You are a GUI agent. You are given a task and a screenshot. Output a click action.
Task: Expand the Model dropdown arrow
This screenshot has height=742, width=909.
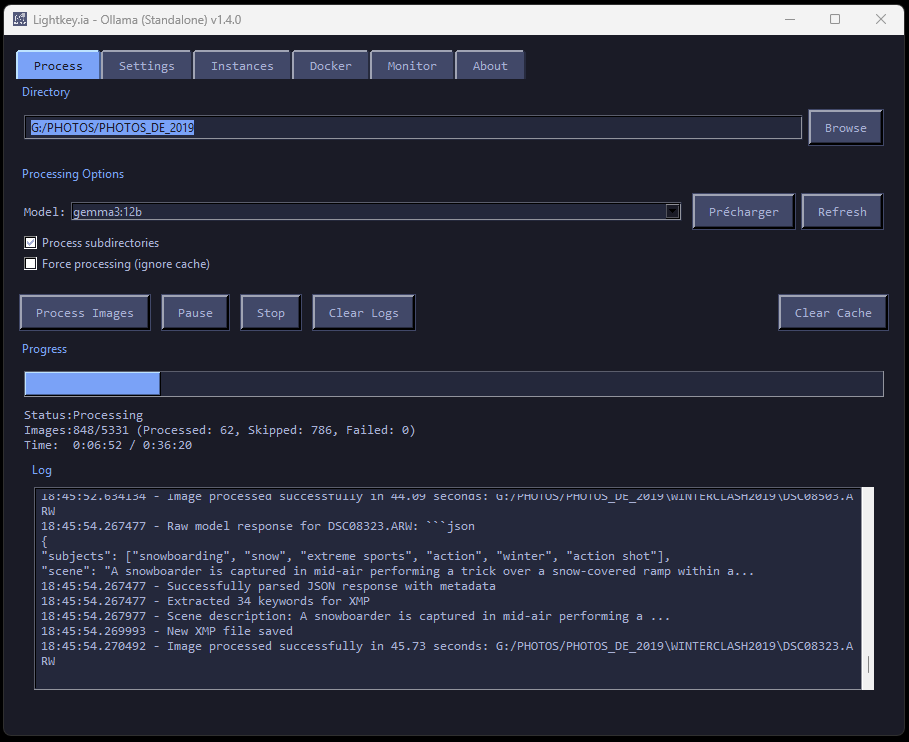coord(672,212)
